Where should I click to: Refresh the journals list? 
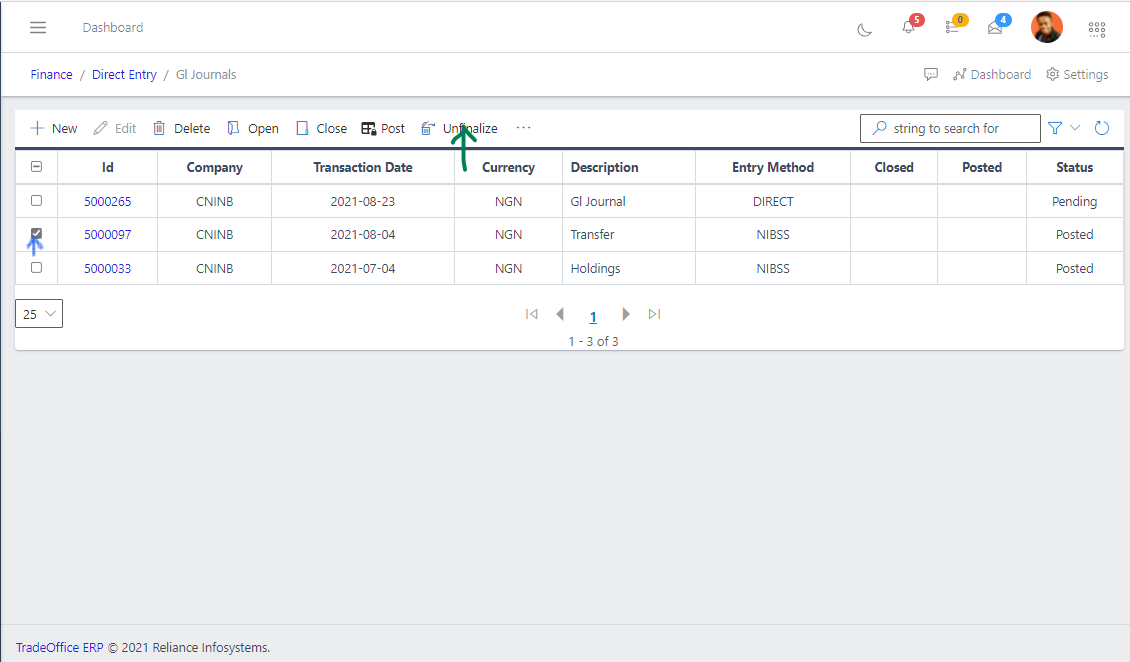click(x=1102, y=128)
